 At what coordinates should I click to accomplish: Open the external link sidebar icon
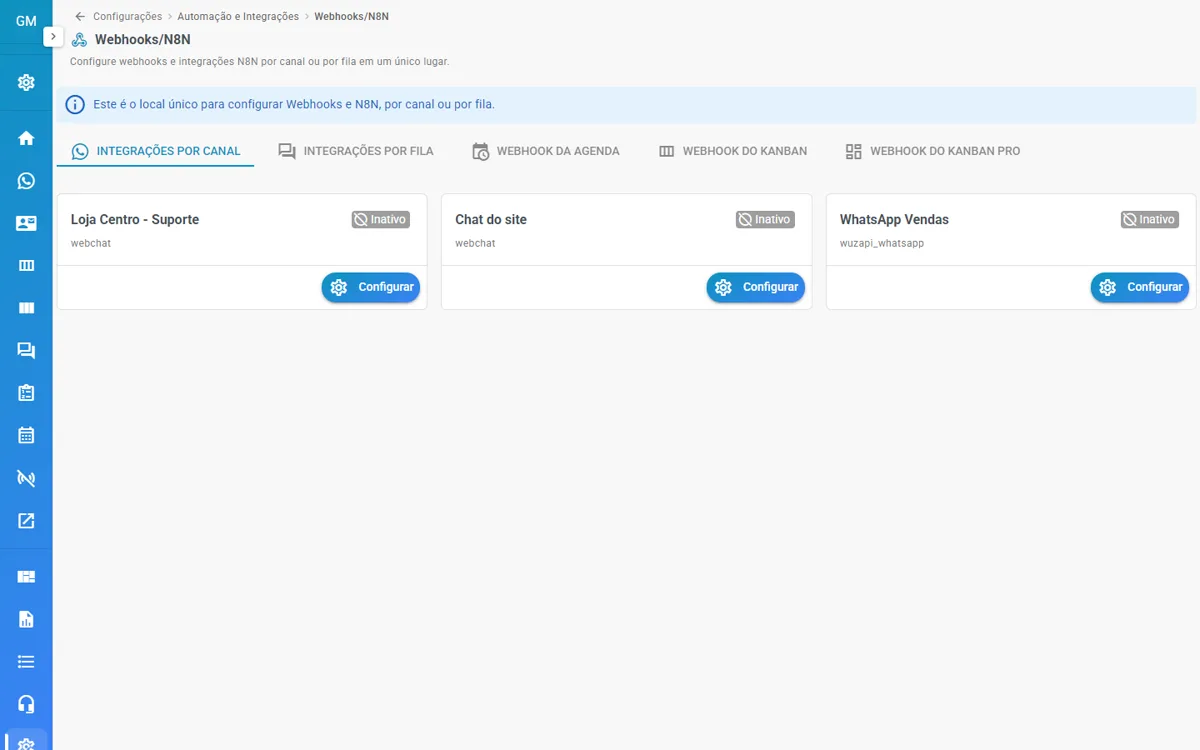(x=26, y=520)
